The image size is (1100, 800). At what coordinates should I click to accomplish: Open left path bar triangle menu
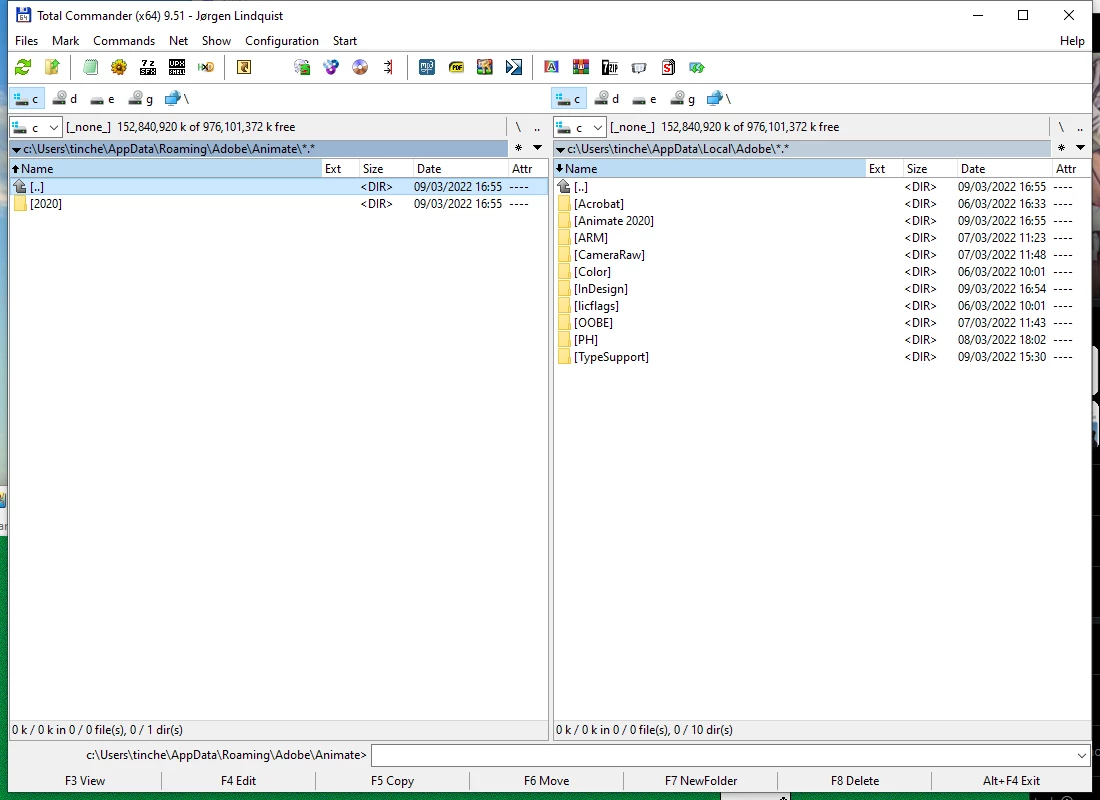pyautogui.click(x=15, y=149)
